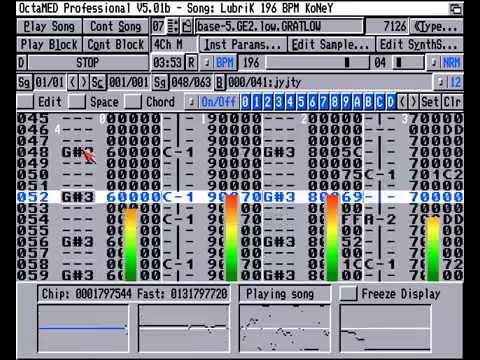
Task: Click the B block button before 000/041
Action: [220, 82]
